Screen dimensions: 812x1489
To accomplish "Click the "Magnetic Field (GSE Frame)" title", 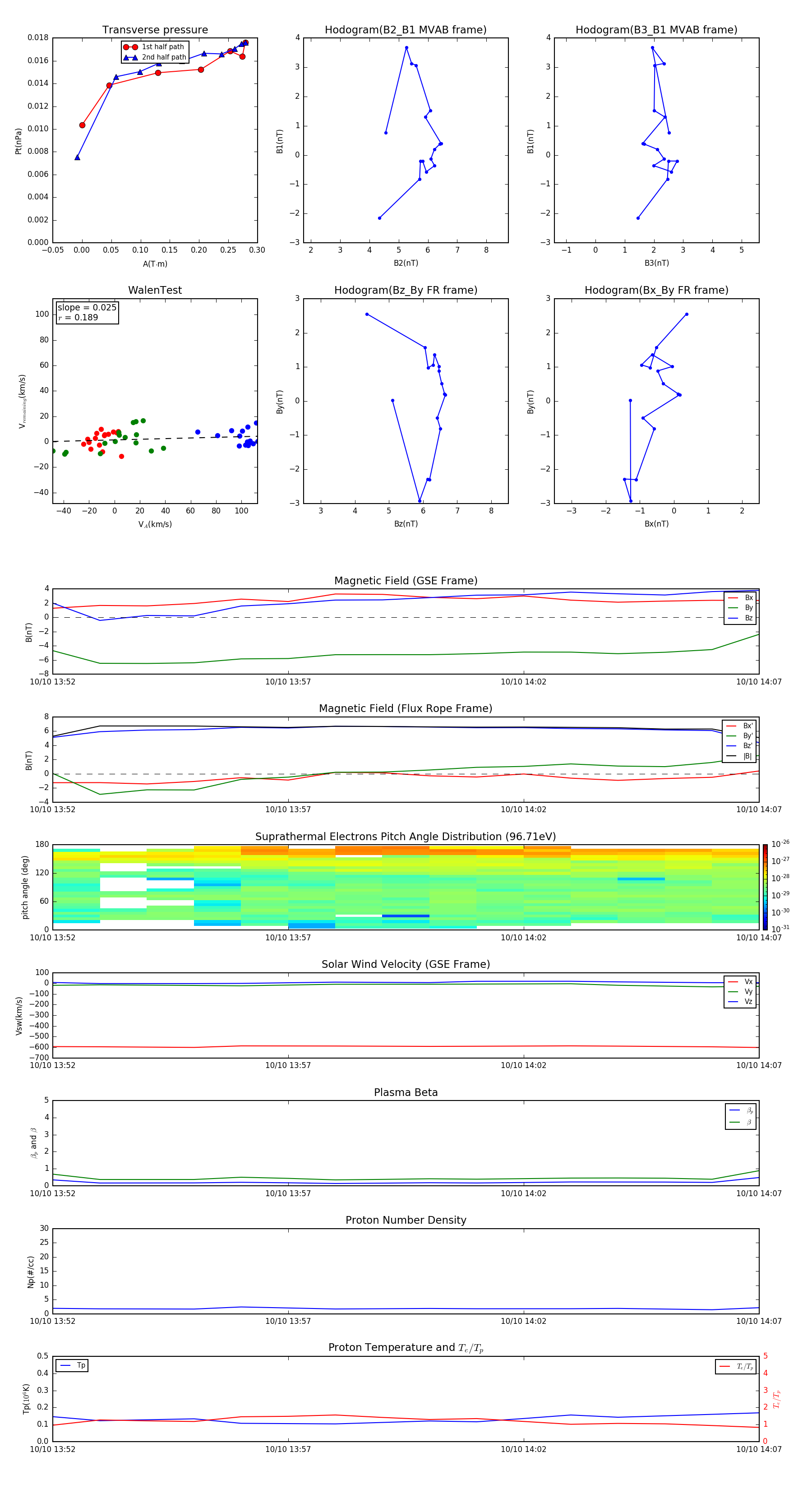I will 406,581.
